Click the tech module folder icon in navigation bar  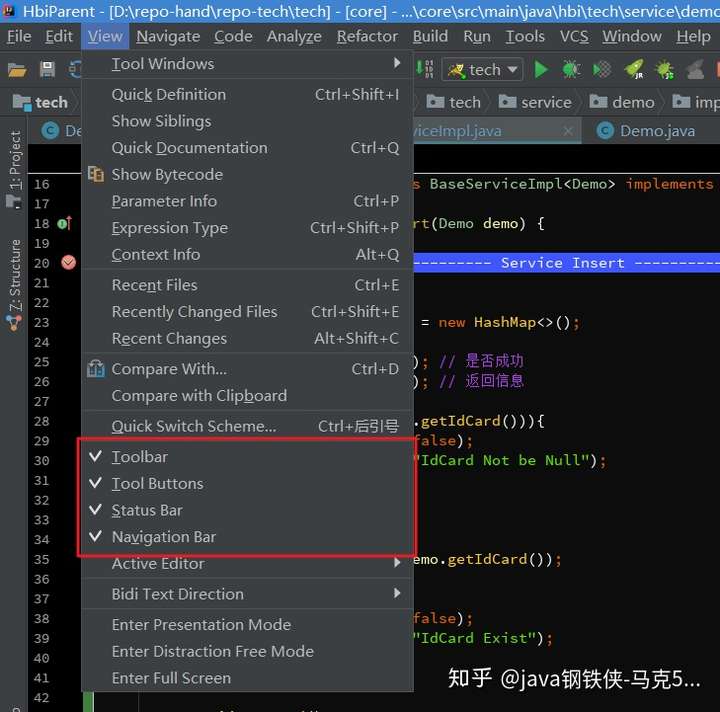[x=22, y=102]
